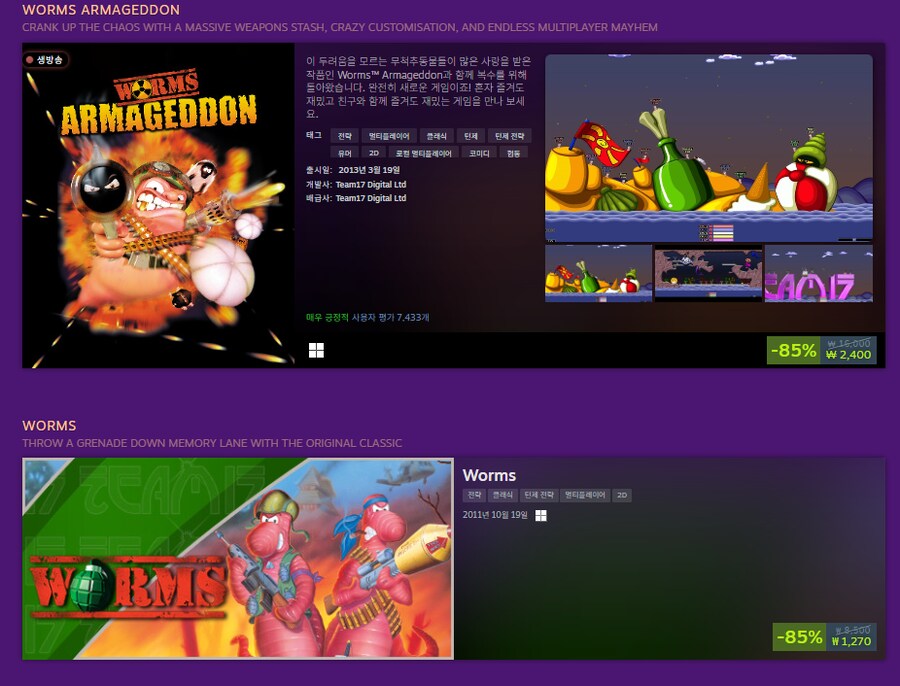The height and width of the screenshot is (686, 900).
Task: Select the 전략 tag on Worms Armageddon
Action: 342,135
